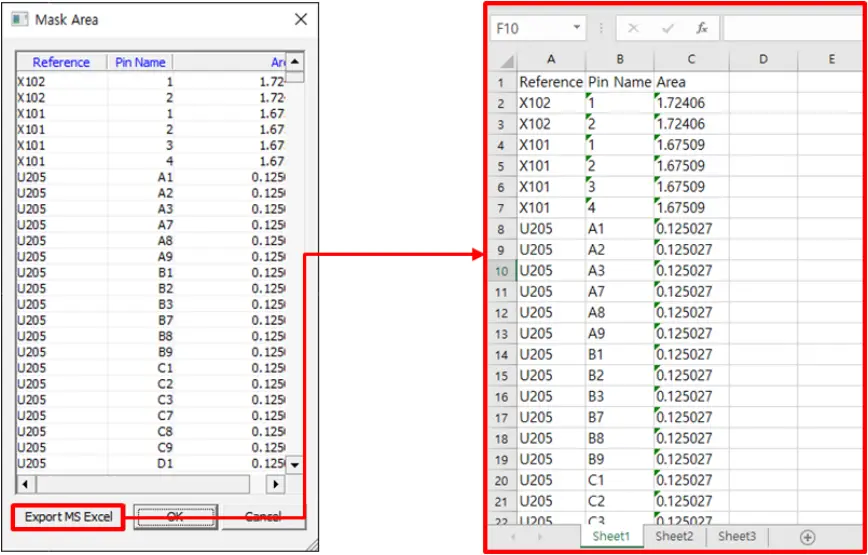Click Excel cell C1 'Area'

(x=691, y=82)
